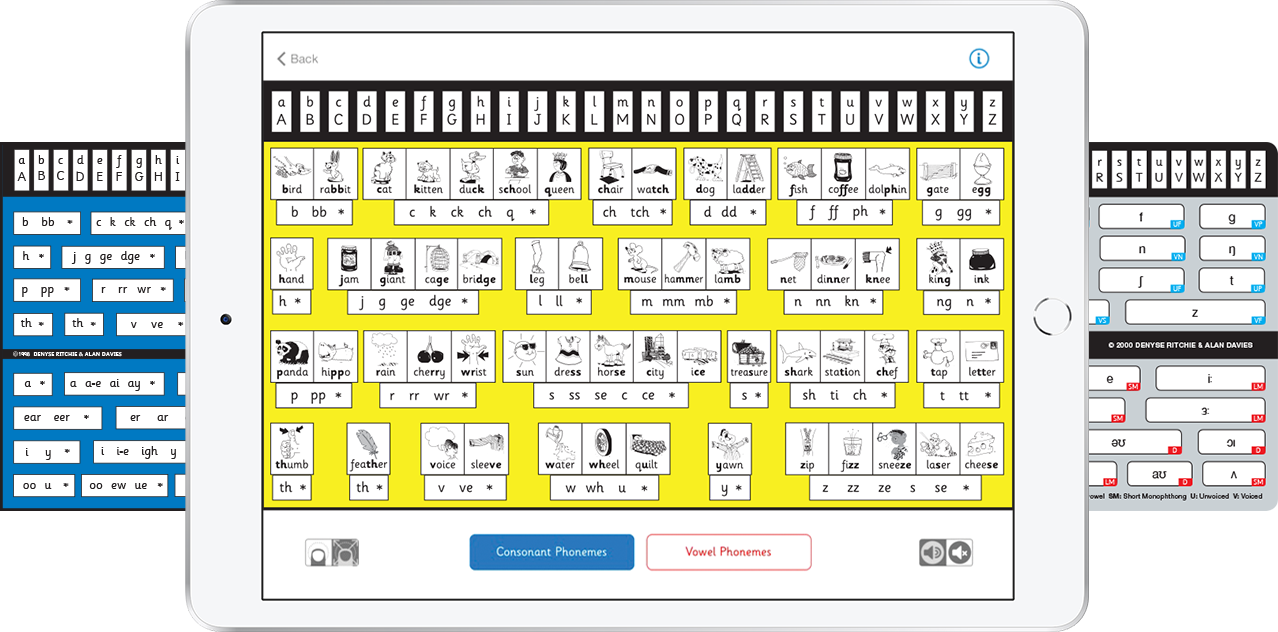This screenshot has width=1278, height=632.
Task: Tap the 'z Z' tile in the iPad alphabet strip
Action: point(992,111)
